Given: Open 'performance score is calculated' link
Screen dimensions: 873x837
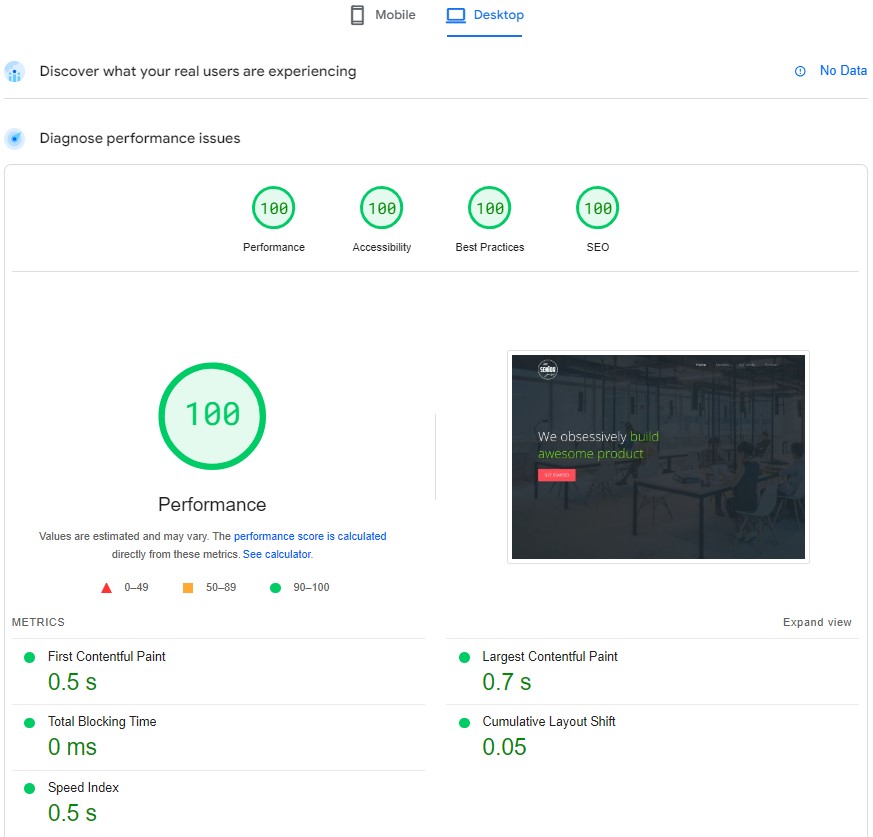Looking at the screenshot, I should click(x=310, y=536).
